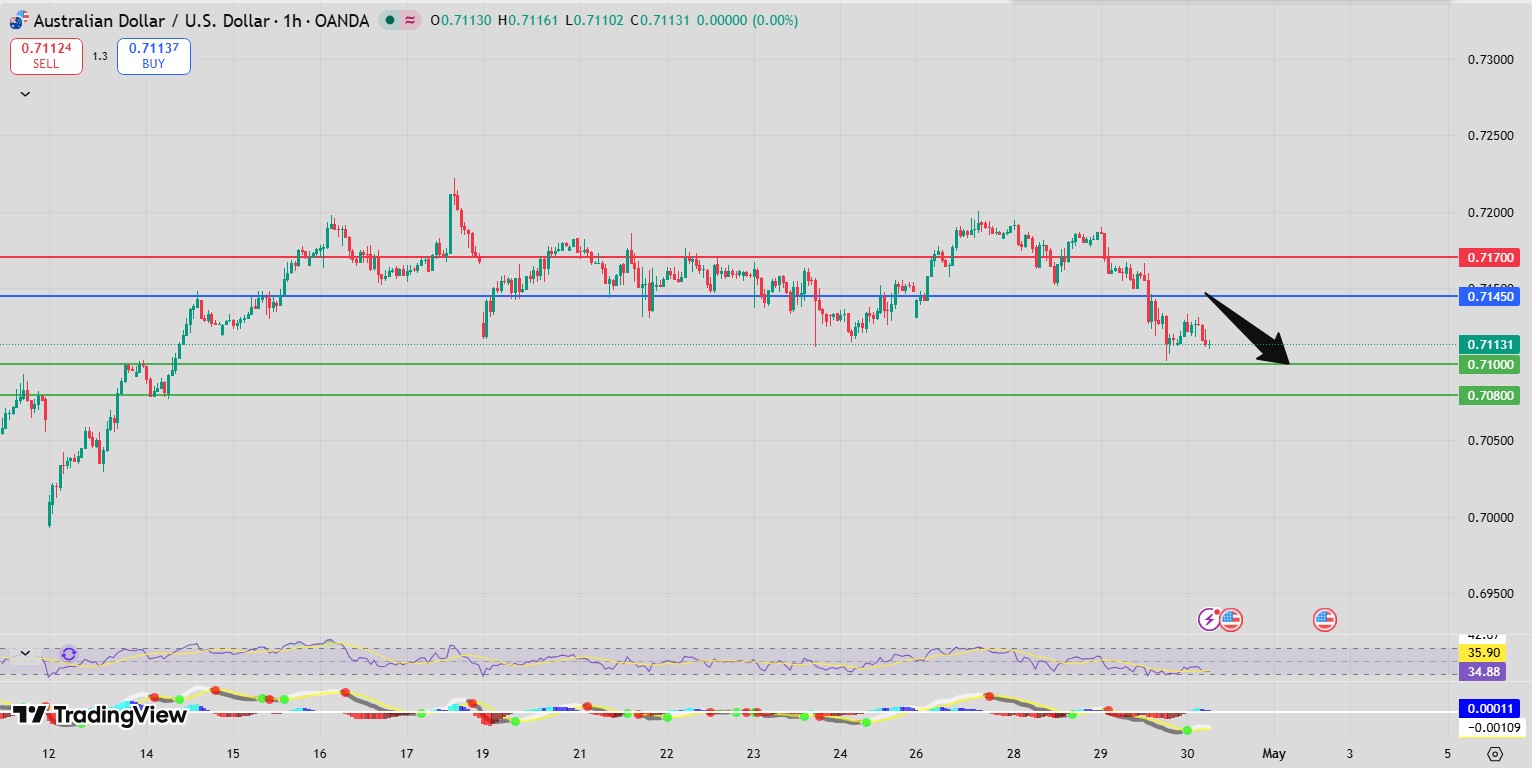Click the SELL 0.71124 button
The height and width of the screenshot is (768, 1532).
tap(46, 56)
